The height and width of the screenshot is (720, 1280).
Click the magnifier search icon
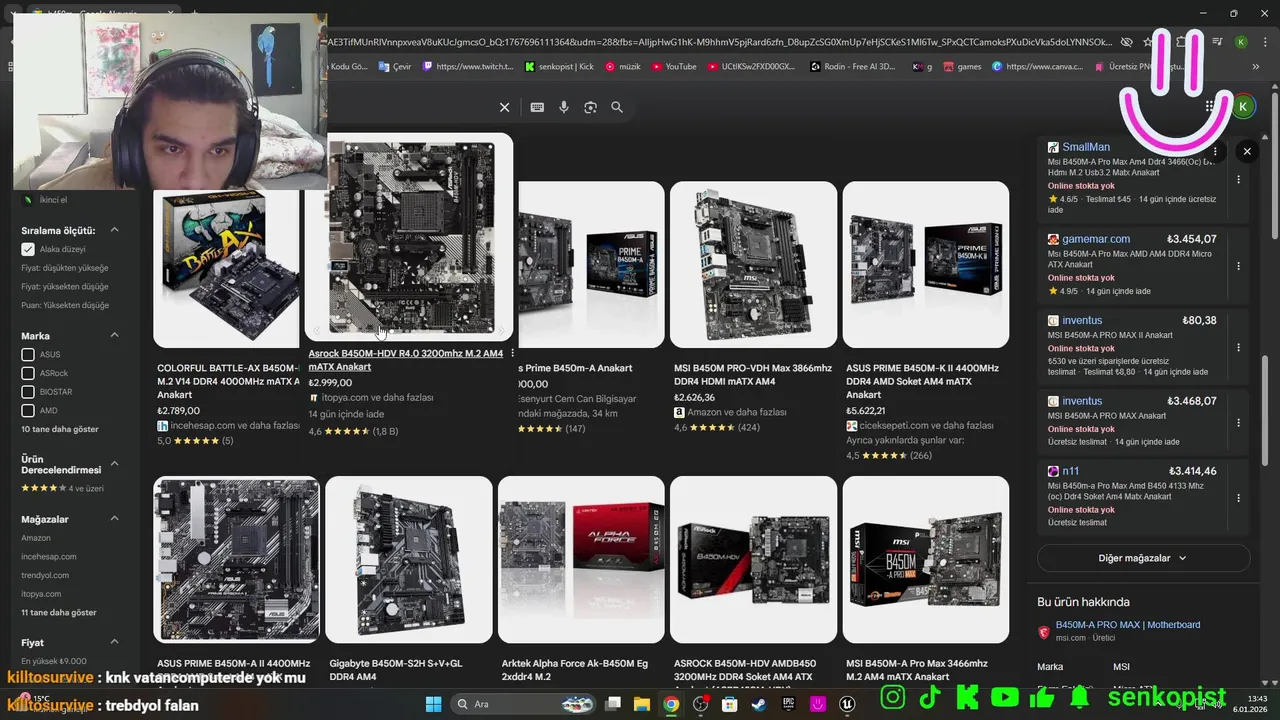[617, 107]
